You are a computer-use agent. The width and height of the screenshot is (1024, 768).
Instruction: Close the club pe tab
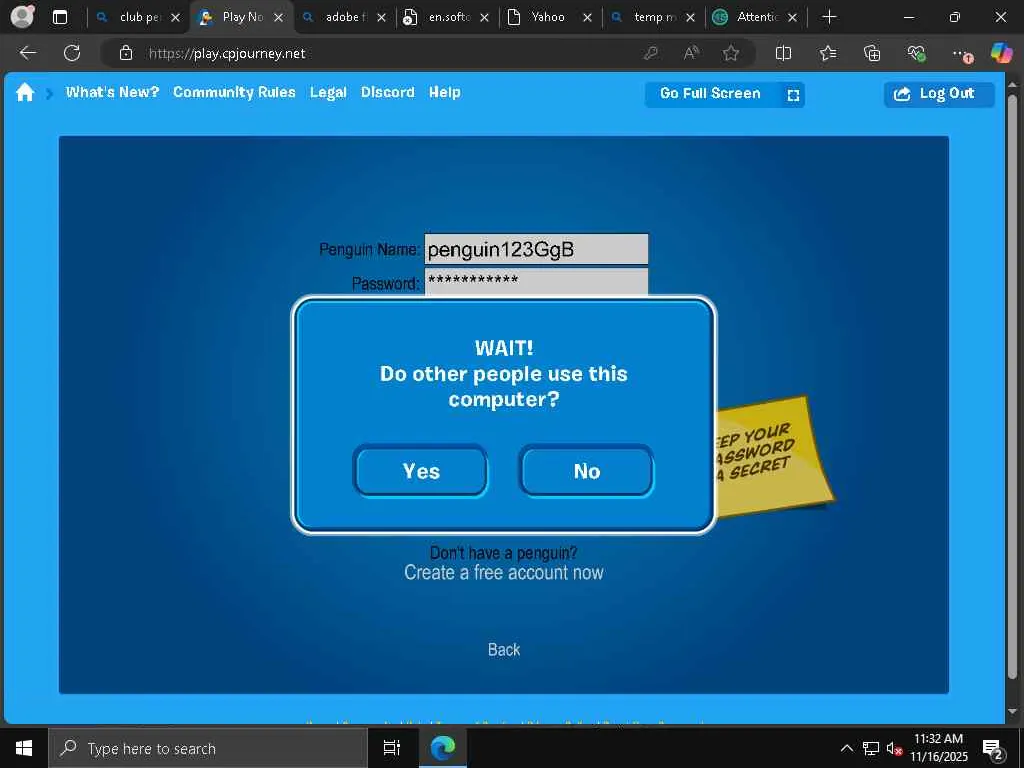(x=175, y=18)
